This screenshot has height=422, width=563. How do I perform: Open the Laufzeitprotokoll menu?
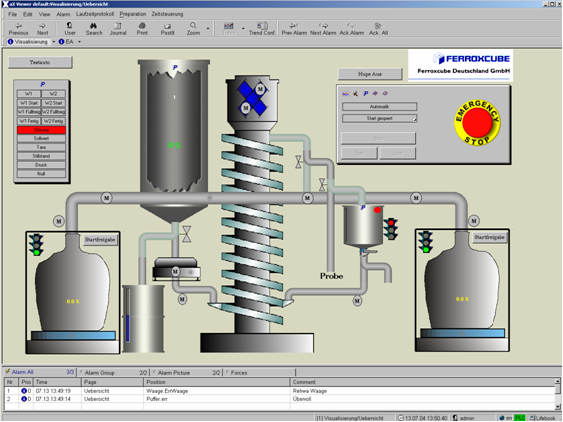(95, 14)
